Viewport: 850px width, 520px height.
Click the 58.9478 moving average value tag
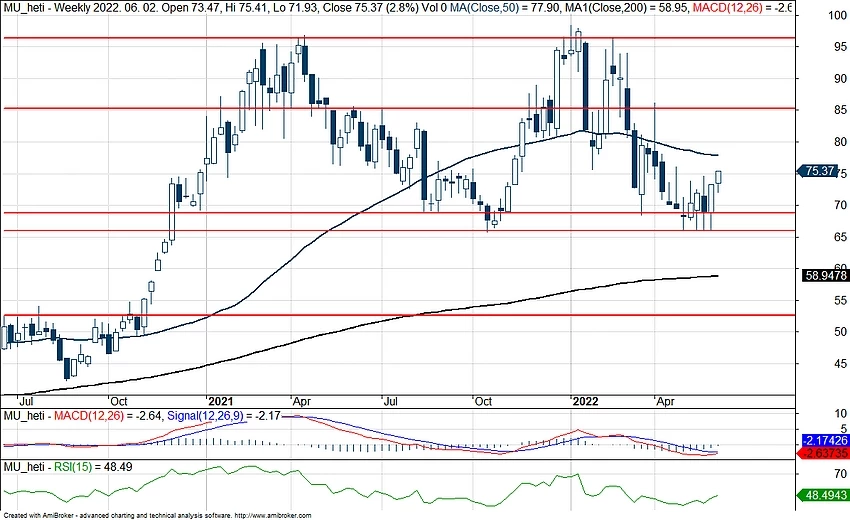[825, 273]
